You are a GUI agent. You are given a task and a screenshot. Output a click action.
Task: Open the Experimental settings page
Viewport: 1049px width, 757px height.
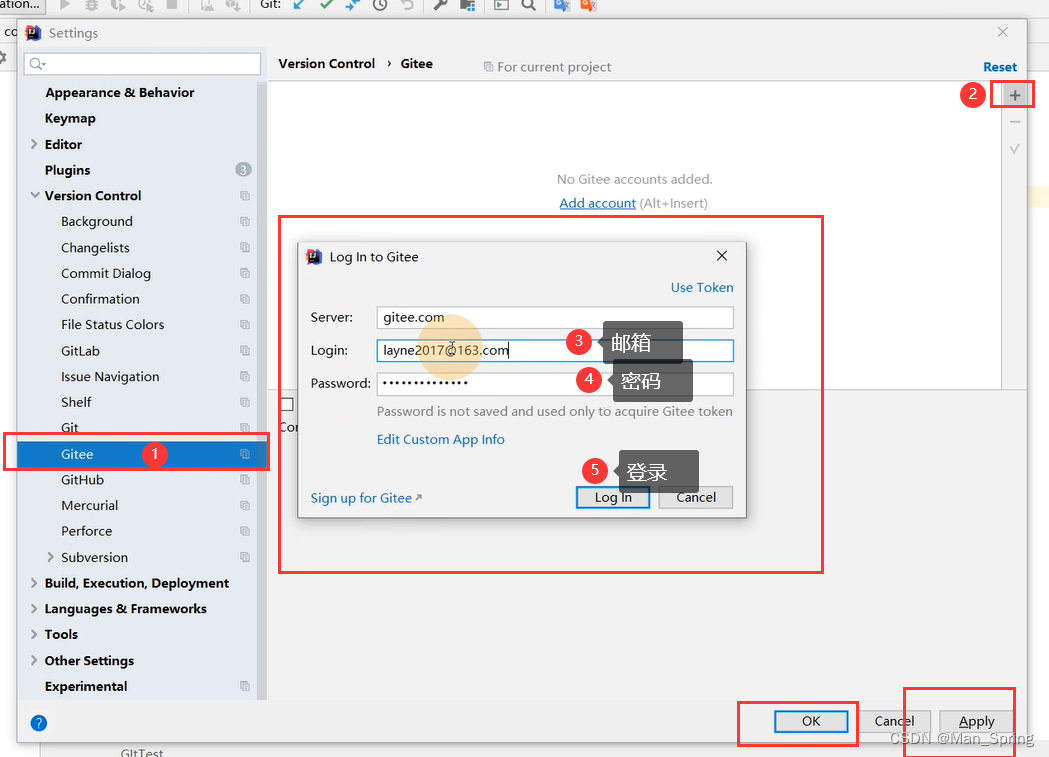click(86, 686)
